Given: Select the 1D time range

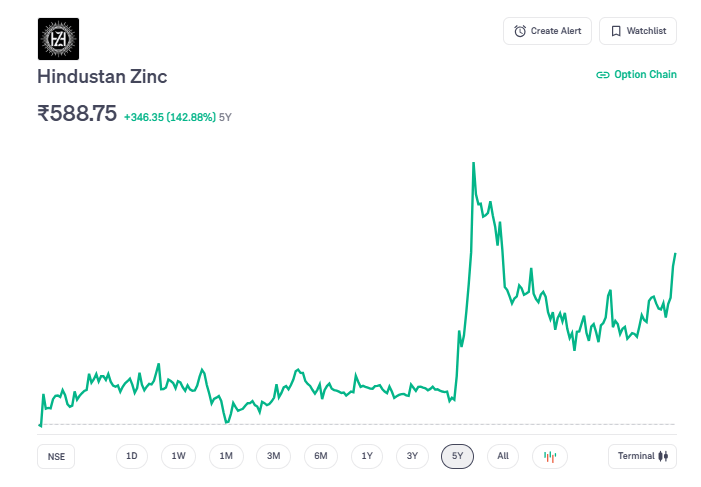Looking at the screenshot, I should [x=131, y=456].
